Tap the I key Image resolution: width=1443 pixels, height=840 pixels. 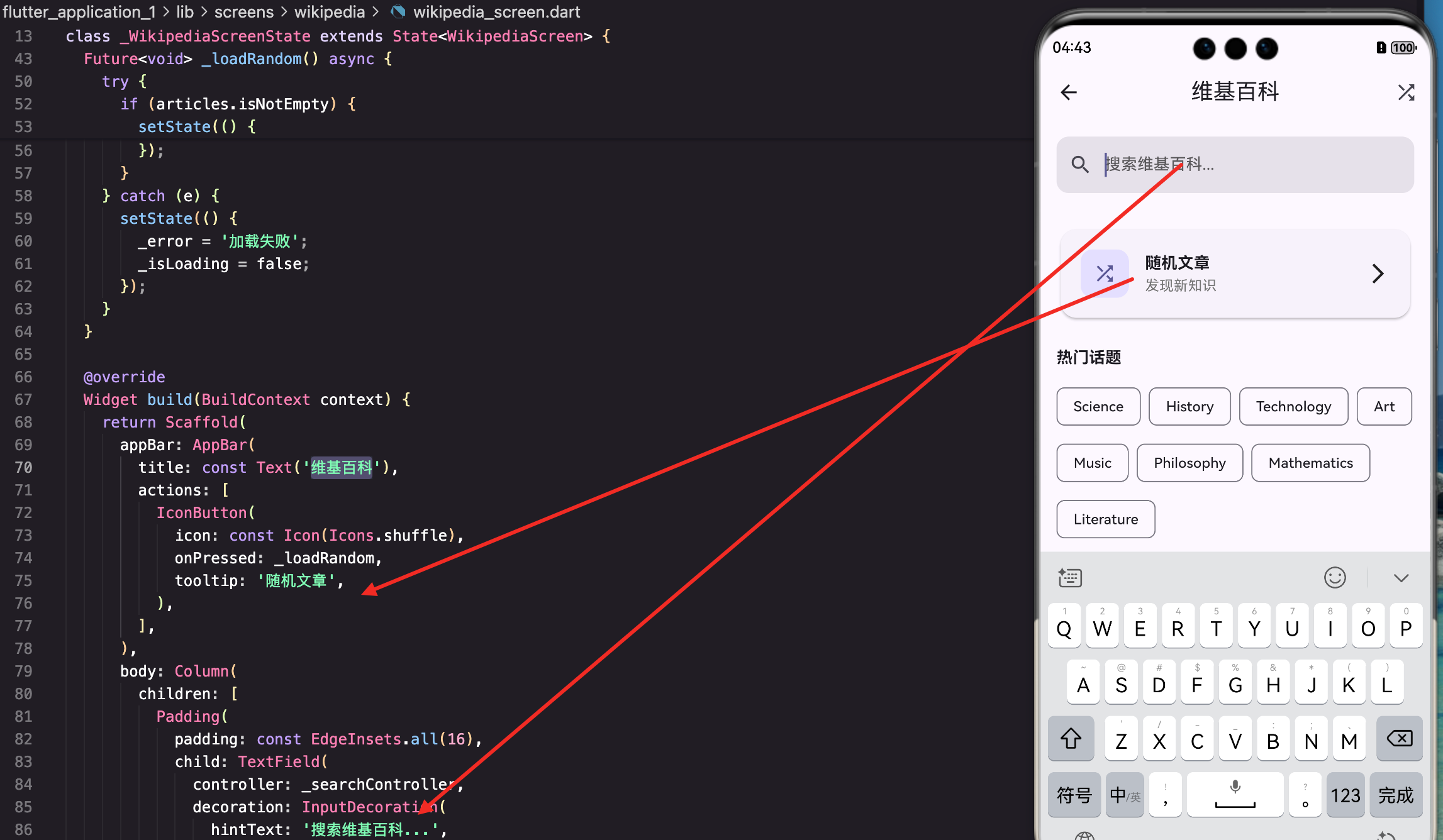click(1330, 626)
